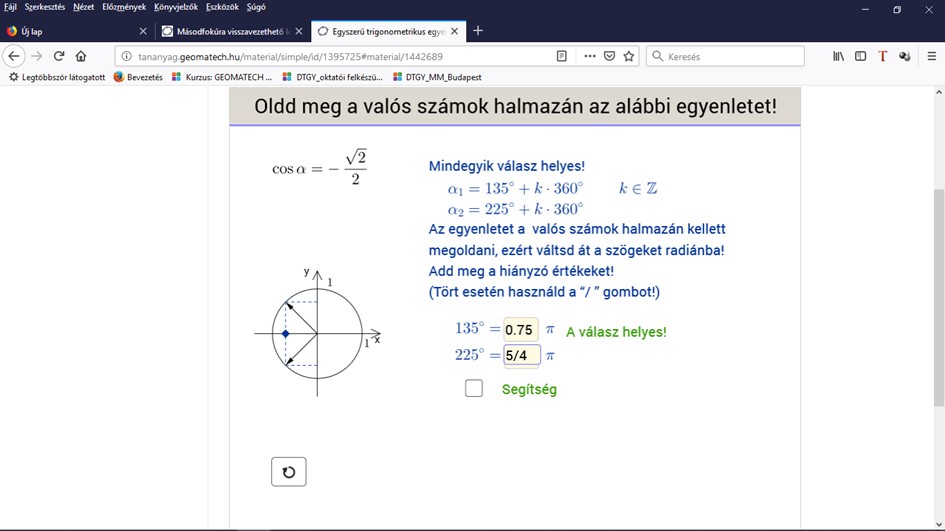
Task: Click the vertical scrollbar thumb
Action: (938, 298)
